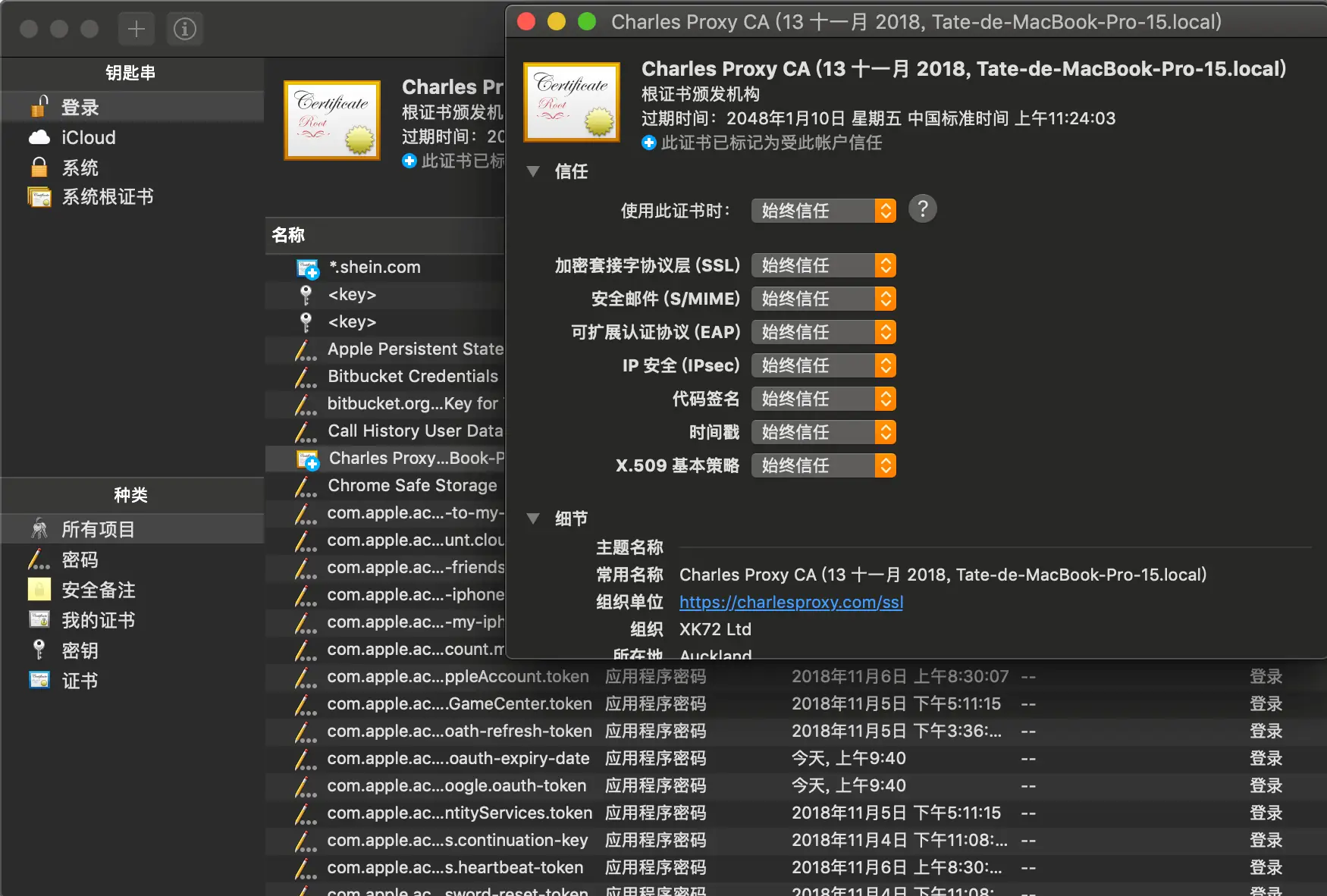
Task: Select the com.apple.ac...-friends row
Action: coord(385,567)
